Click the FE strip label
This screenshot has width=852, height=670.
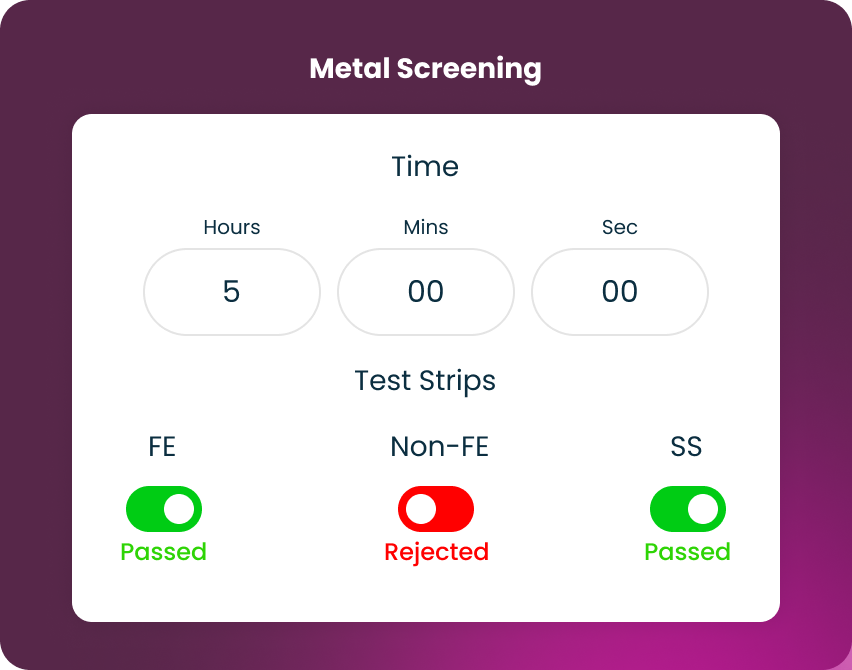point(162,446)
